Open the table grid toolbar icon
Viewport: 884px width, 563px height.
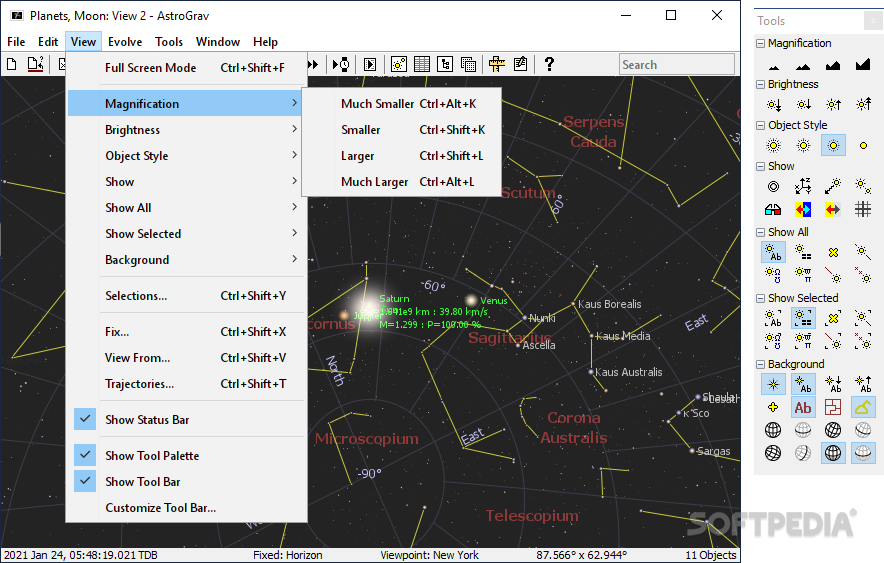pyautogui.click(x=422, y=64)
